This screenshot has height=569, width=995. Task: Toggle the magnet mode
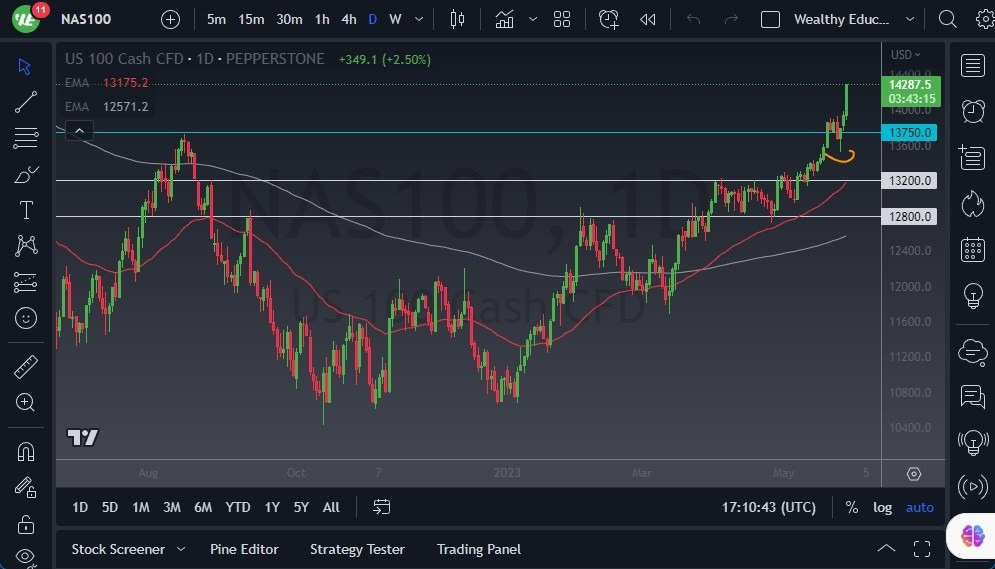click(x=26, y=452)
